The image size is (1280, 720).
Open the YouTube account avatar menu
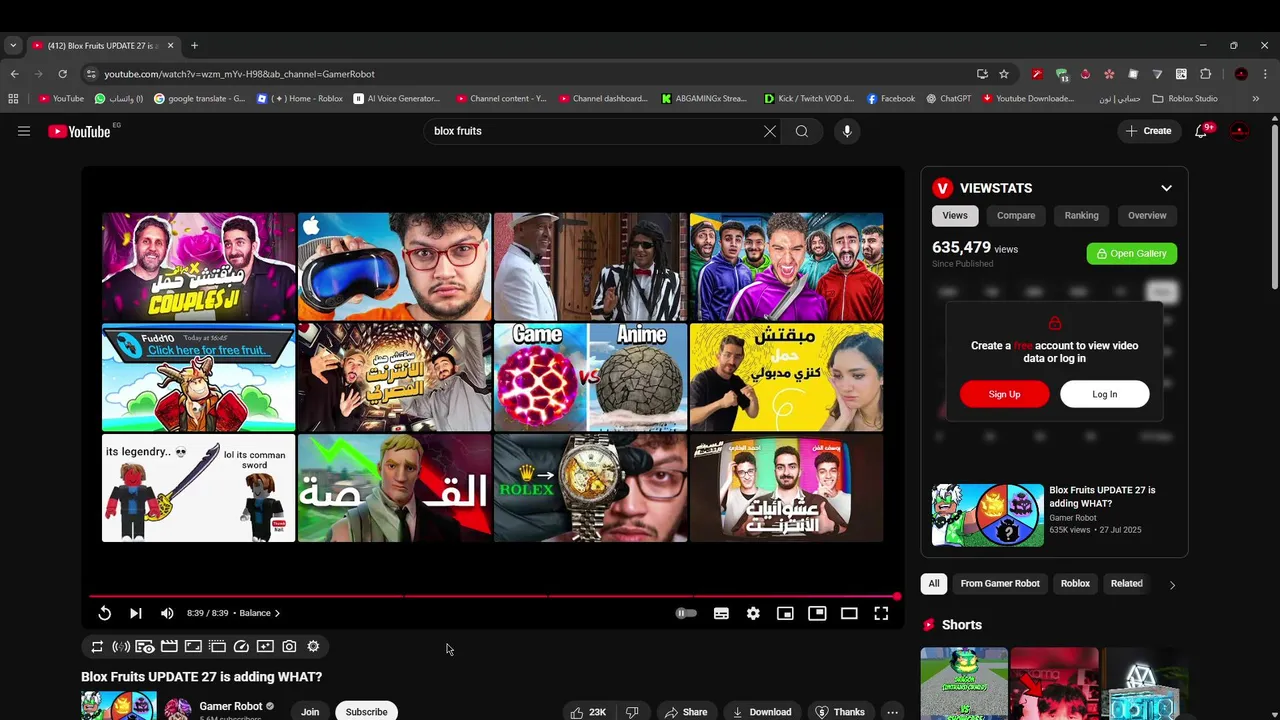point(1240,131)
